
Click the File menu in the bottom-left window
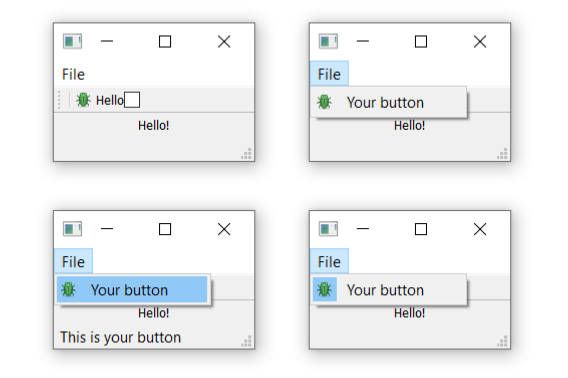pyautogui.click(x=74, y=261)
